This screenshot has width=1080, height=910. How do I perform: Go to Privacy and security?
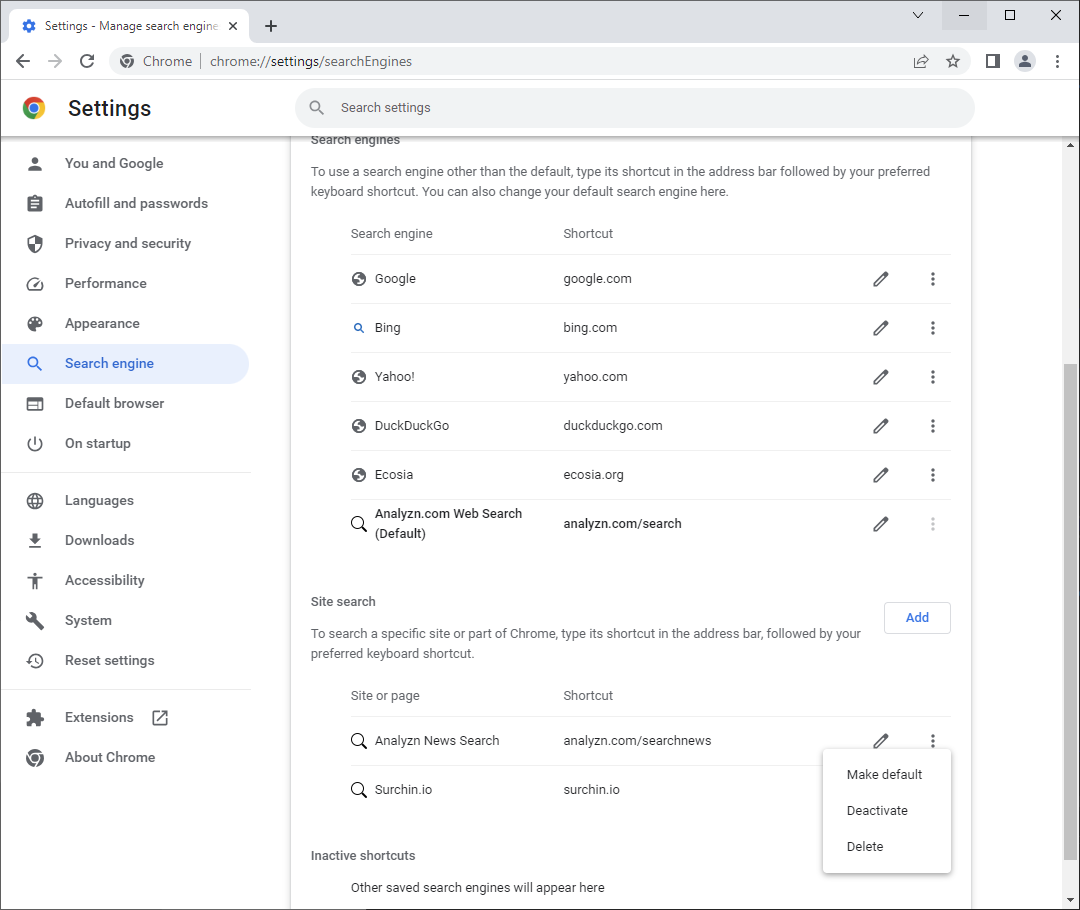coord(125,243)
